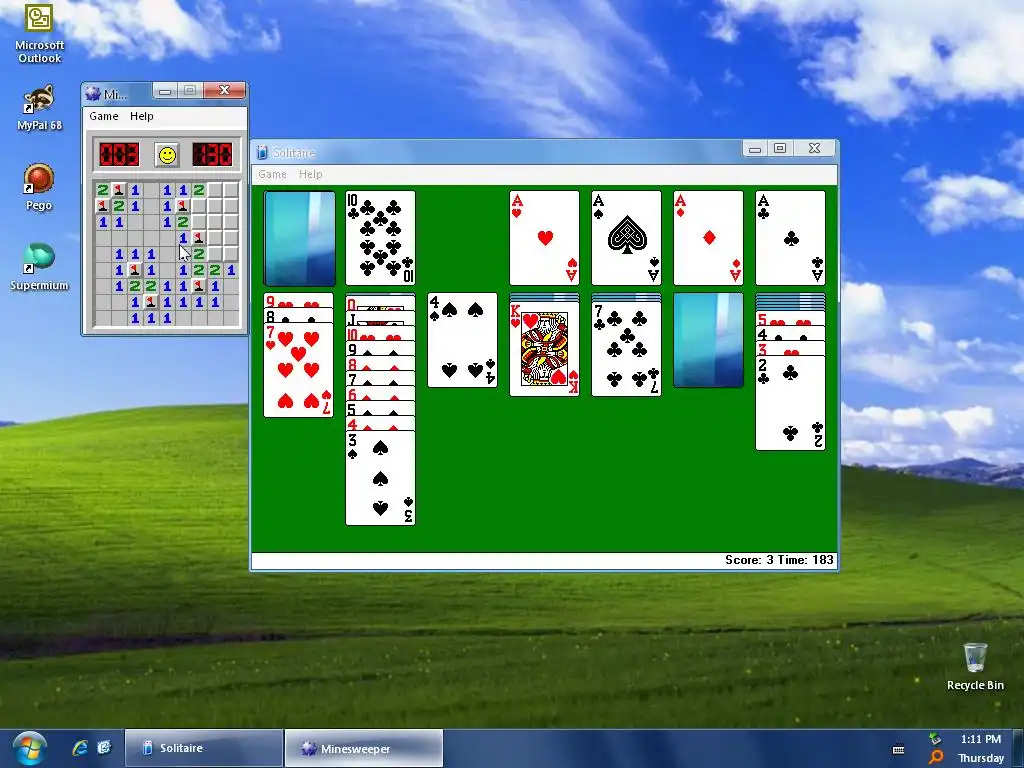Close the Minesweeper window
The image size is (1024, 768).
(x=224, y=90)
